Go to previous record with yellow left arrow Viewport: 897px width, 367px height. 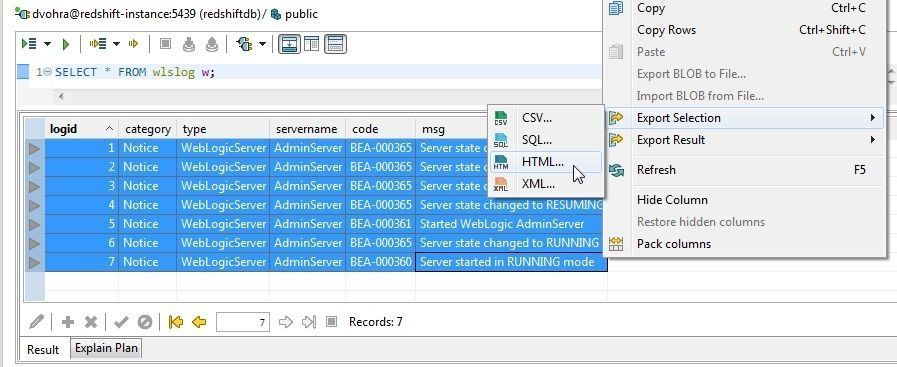pos(199,322)
